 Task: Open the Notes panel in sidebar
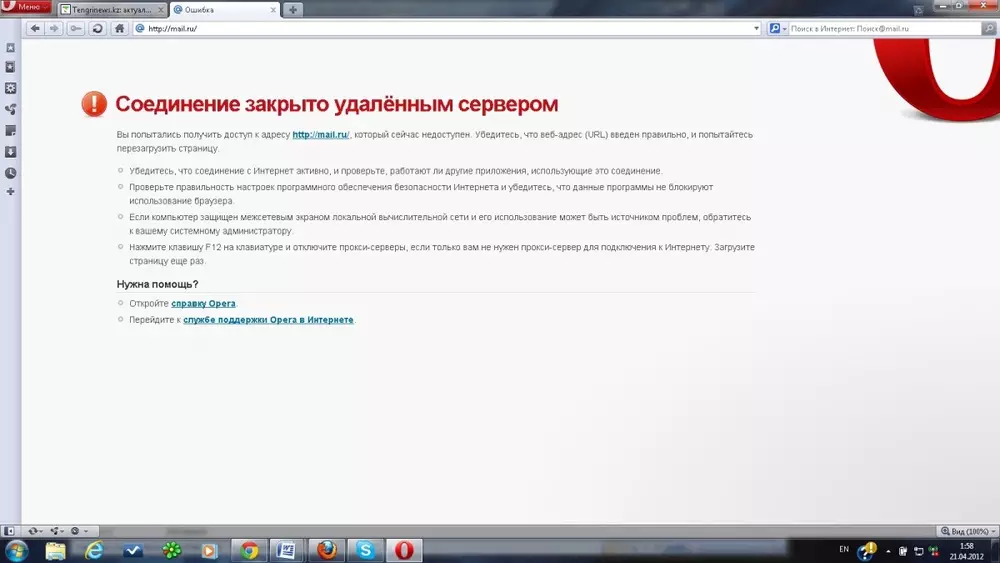click(10, 130)
